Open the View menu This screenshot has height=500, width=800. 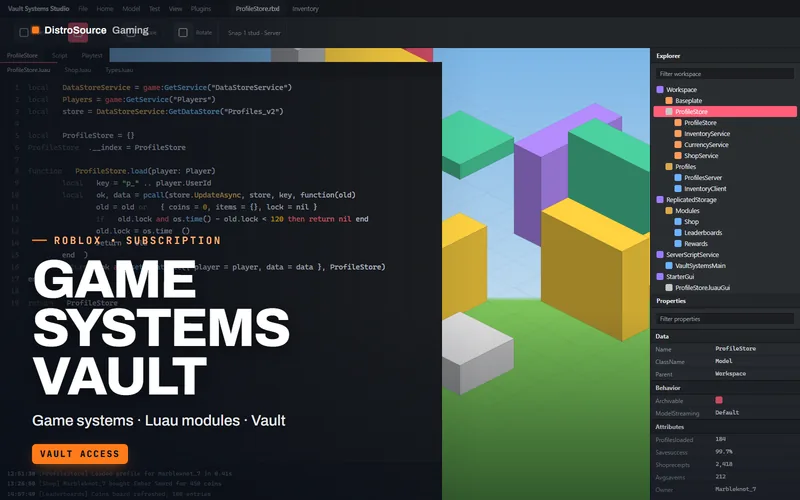[x=176, y=9]
